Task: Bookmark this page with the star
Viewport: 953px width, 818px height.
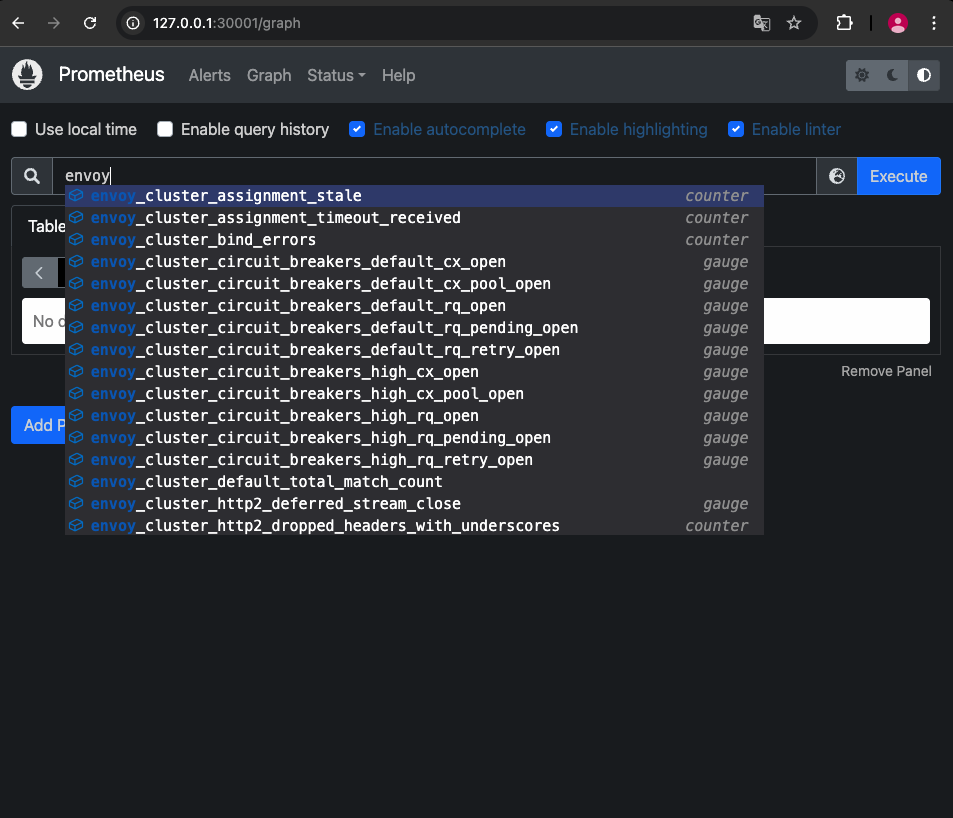Action: point(794,23)
